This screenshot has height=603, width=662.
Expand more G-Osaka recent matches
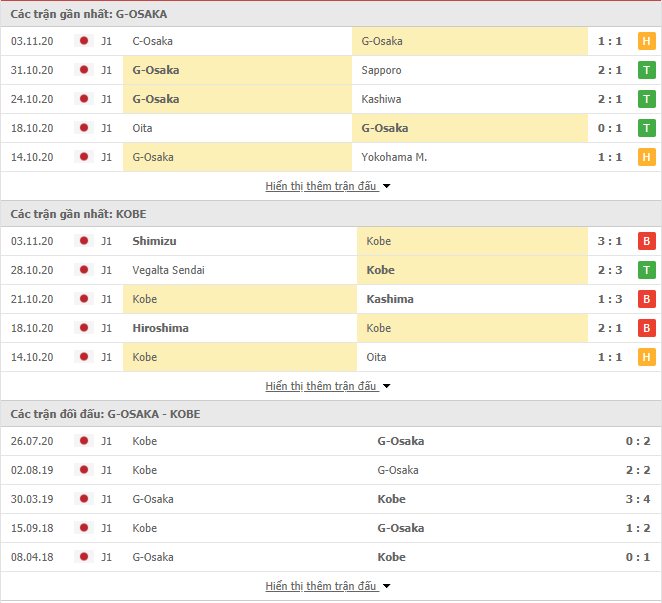coord(328,186)
